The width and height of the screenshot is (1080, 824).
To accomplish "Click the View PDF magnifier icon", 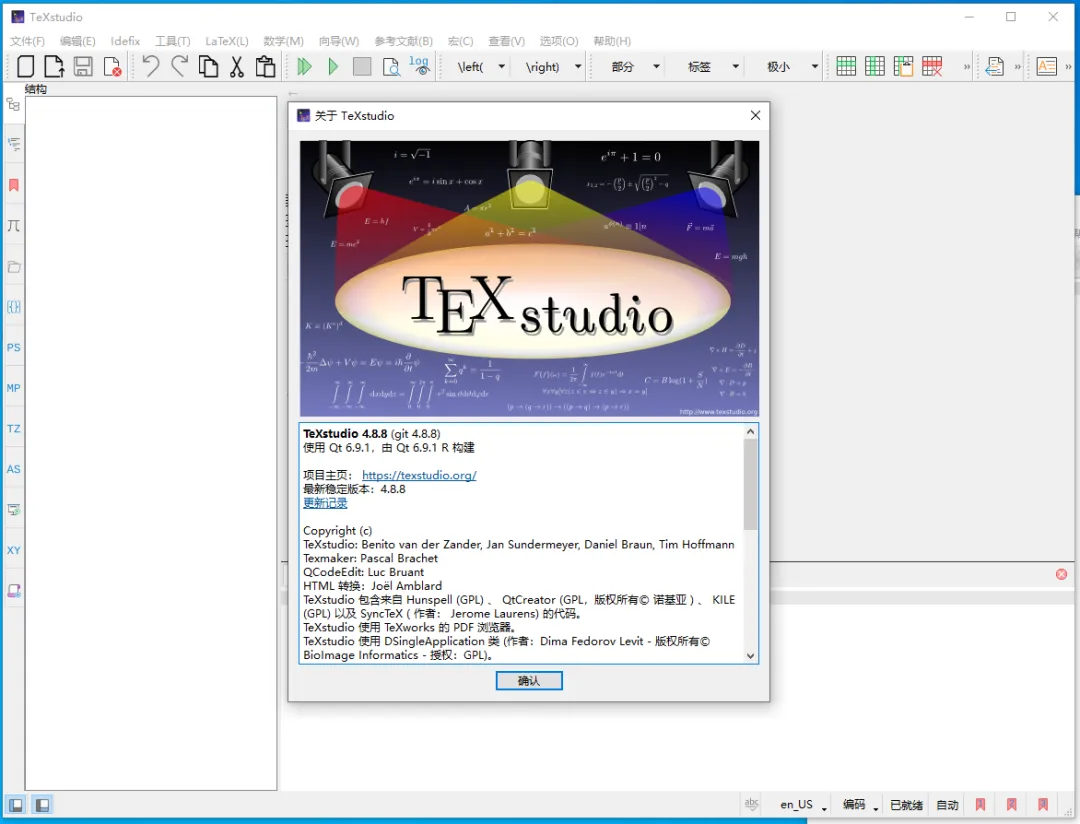I will (x=391, y=67).
